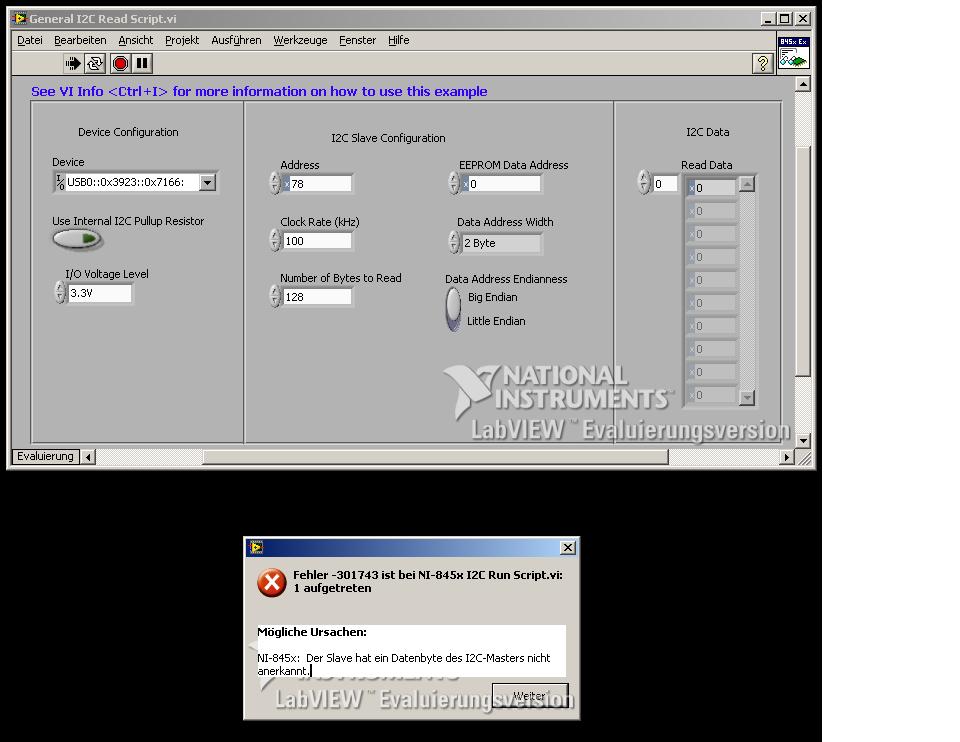The image size is (960, 742).
Task: Toggle Use Internal I2C Pullup Resistor switch
Action: [77, 239]
